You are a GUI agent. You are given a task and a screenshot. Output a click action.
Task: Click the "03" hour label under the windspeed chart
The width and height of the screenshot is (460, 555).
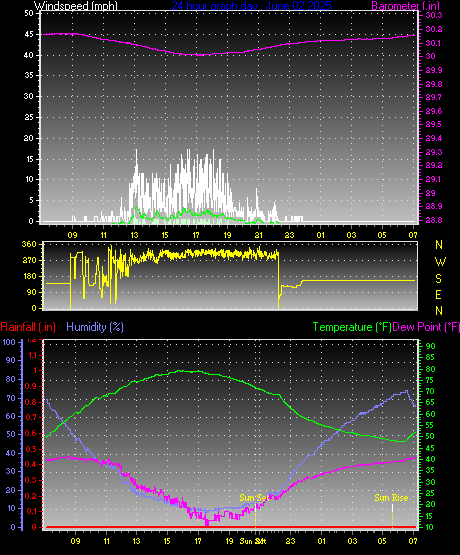pos(351,235)
